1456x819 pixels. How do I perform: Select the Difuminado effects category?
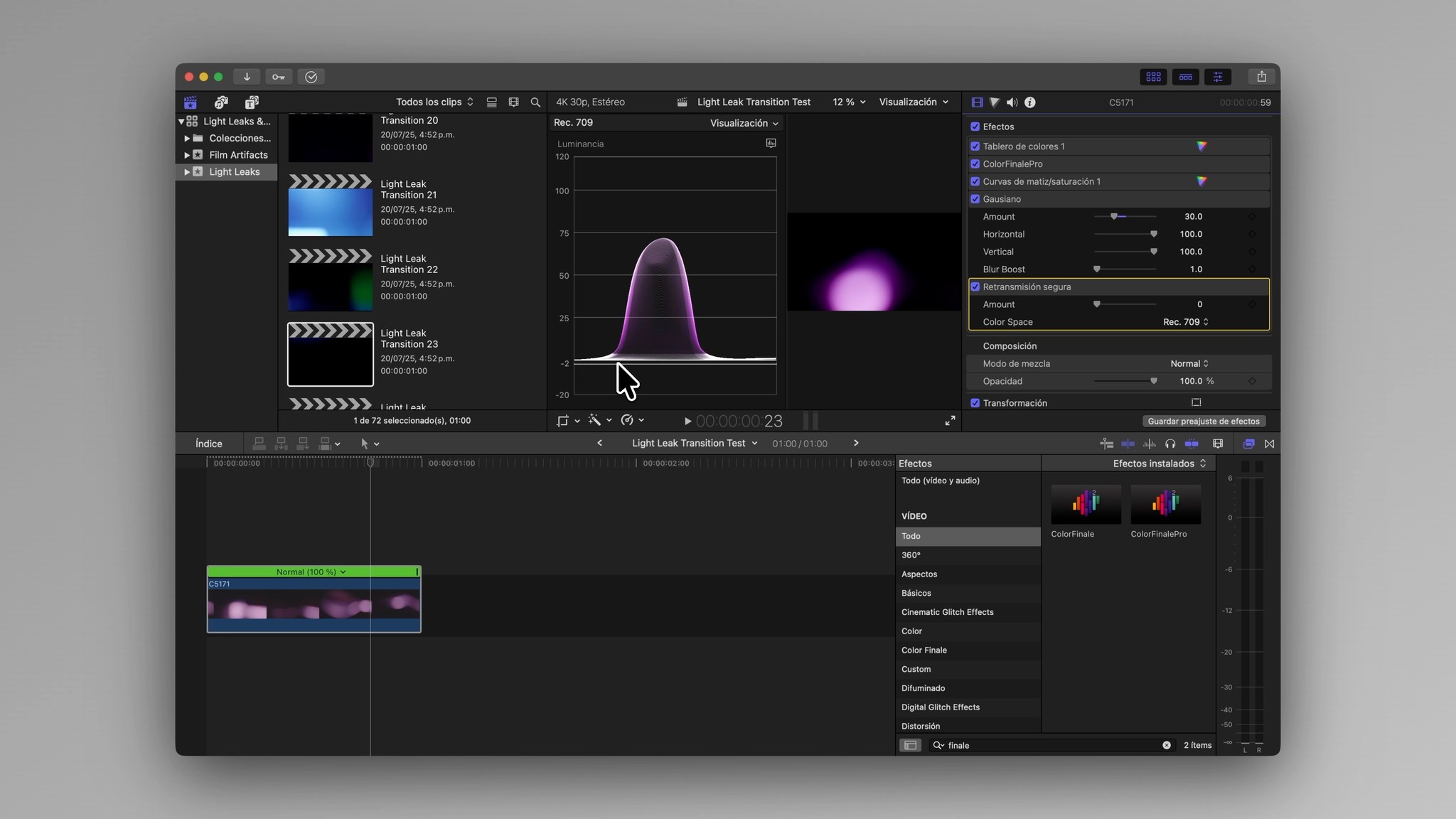[x=923, y=688]
